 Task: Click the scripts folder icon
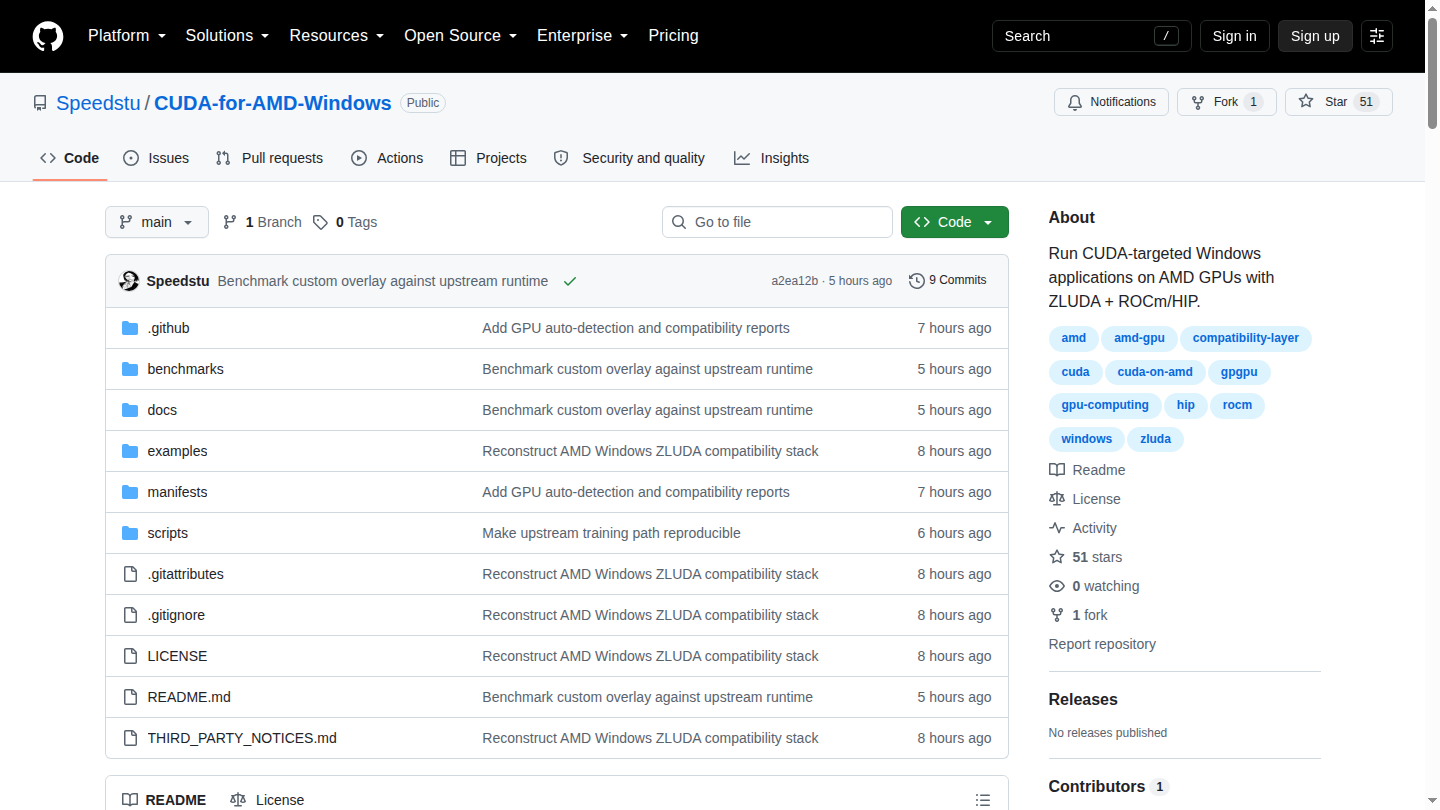(130, 533)
